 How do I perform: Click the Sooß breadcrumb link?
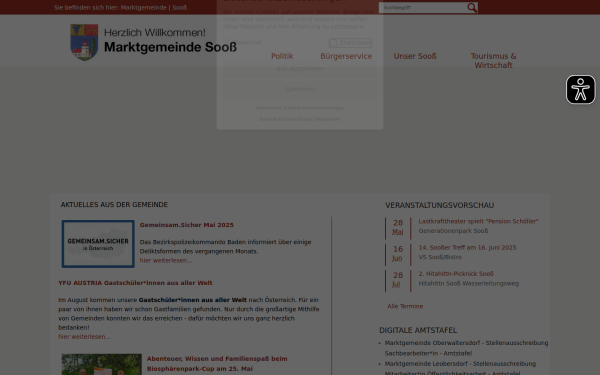click(x=179, y=8)
